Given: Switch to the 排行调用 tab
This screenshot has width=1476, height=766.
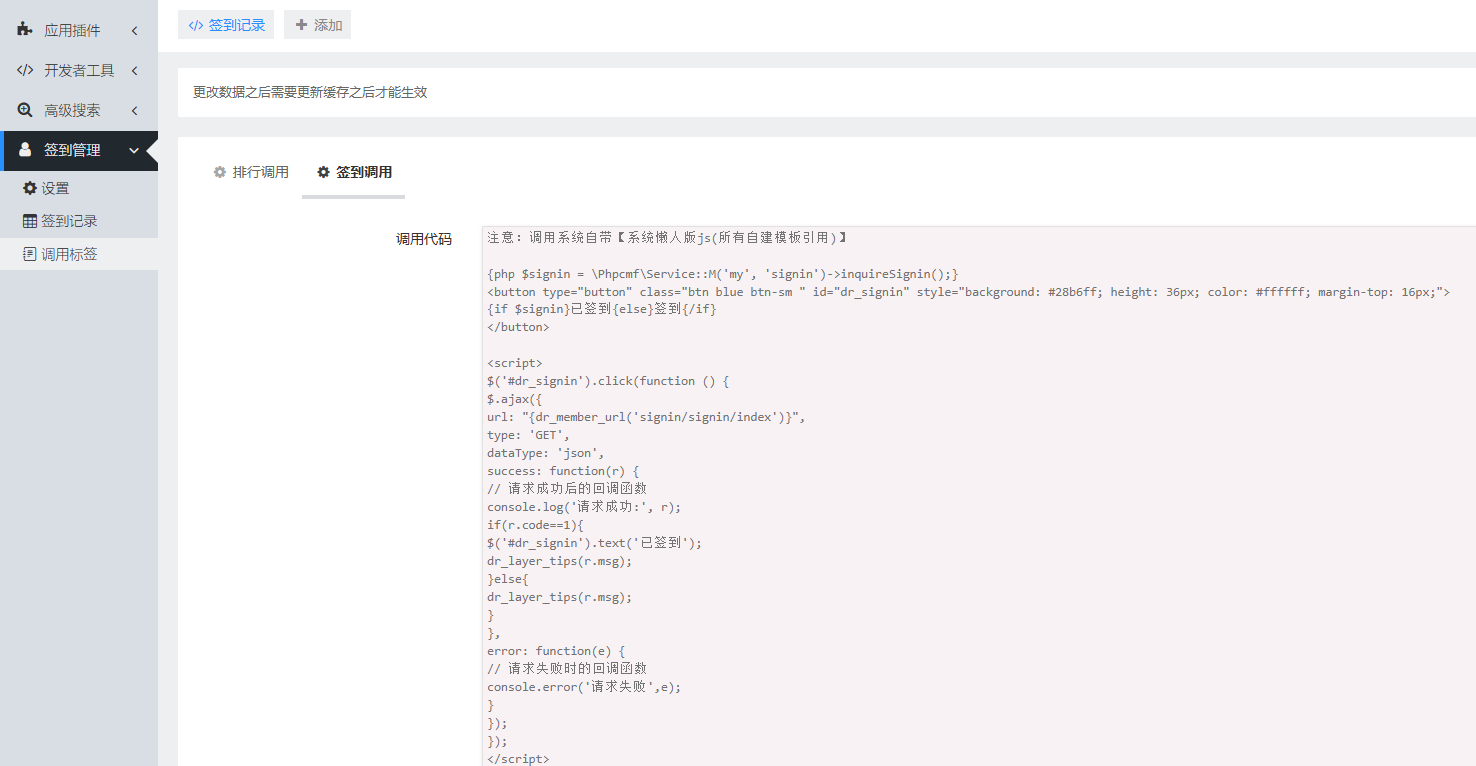Looking at the screenshot, I should pos(251,172).
